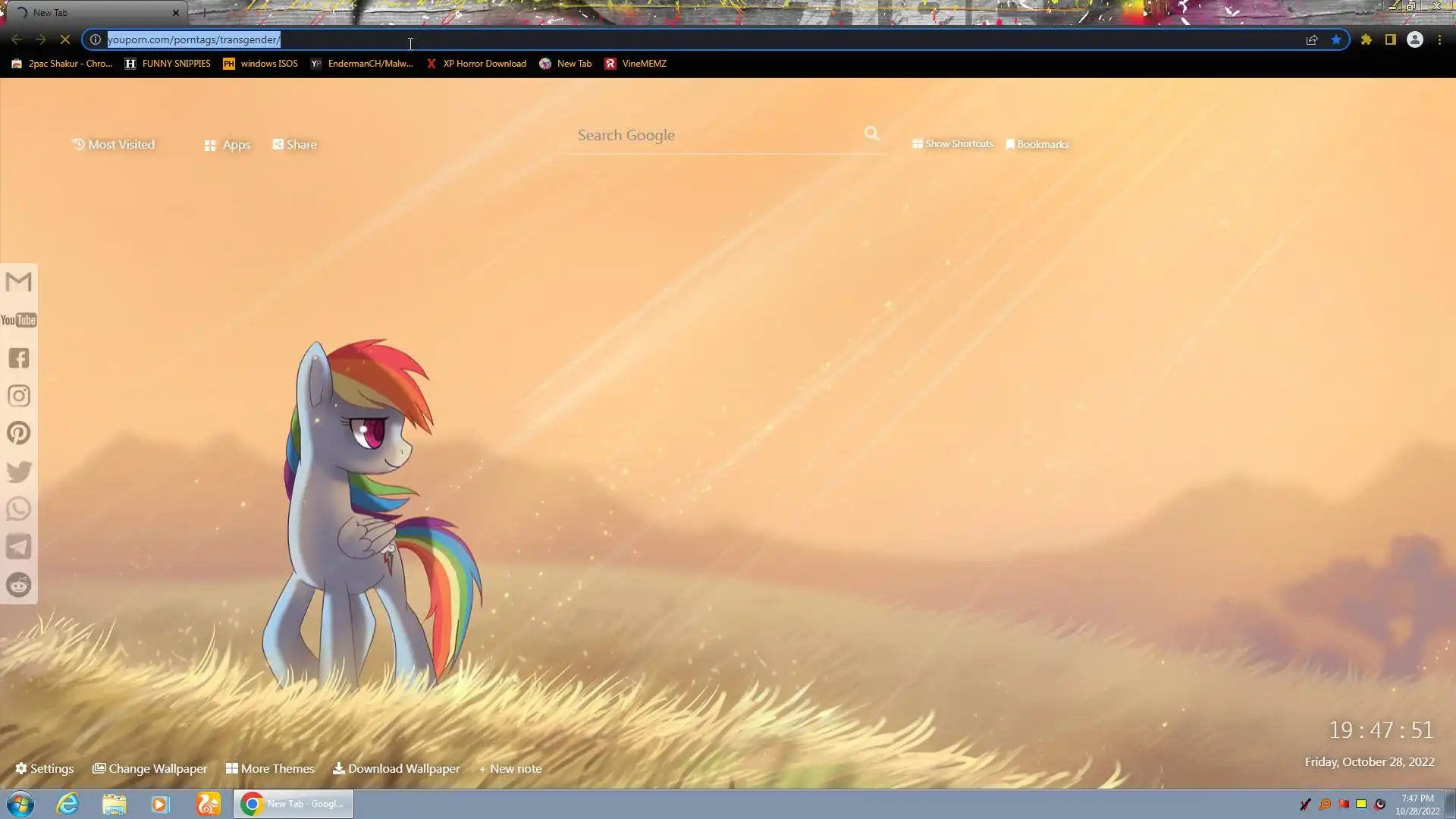Screen dimensions: 1456x819
Task: Open the Chrome extensions puzzle icon
Action: (1367, 39)
